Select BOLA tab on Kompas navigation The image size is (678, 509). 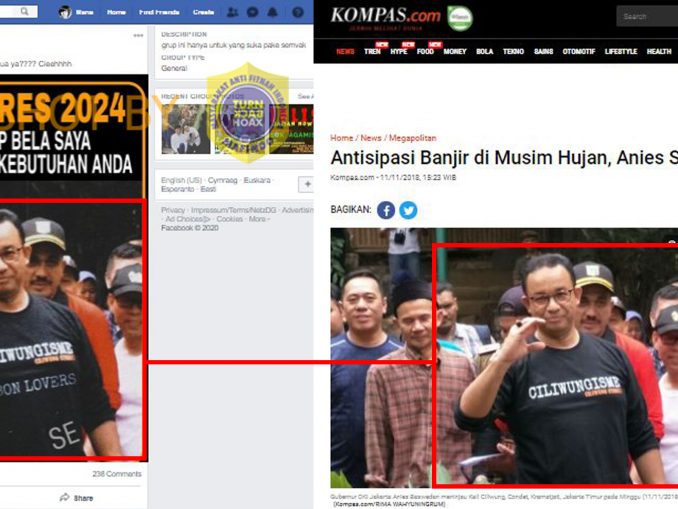tap(485, 51)
